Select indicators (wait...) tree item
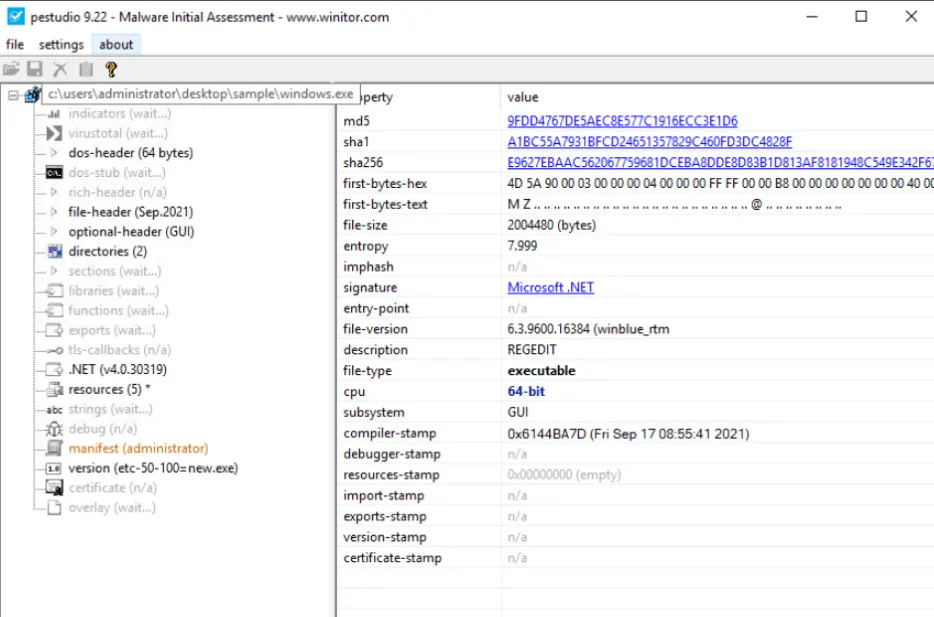The height and width of the screenshot is (617, 934). [119, 114]
